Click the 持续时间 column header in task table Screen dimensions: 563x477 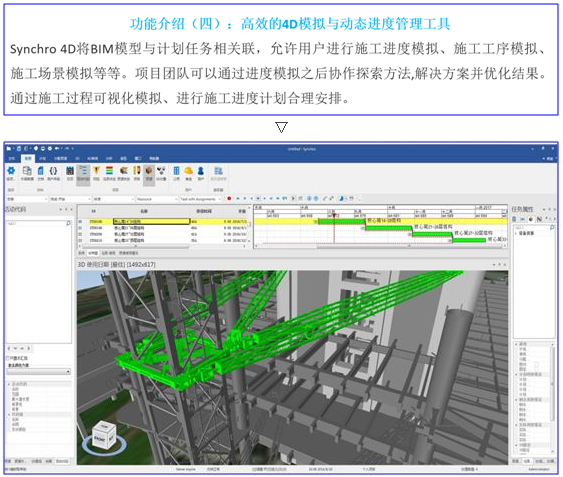coord(204,211)
